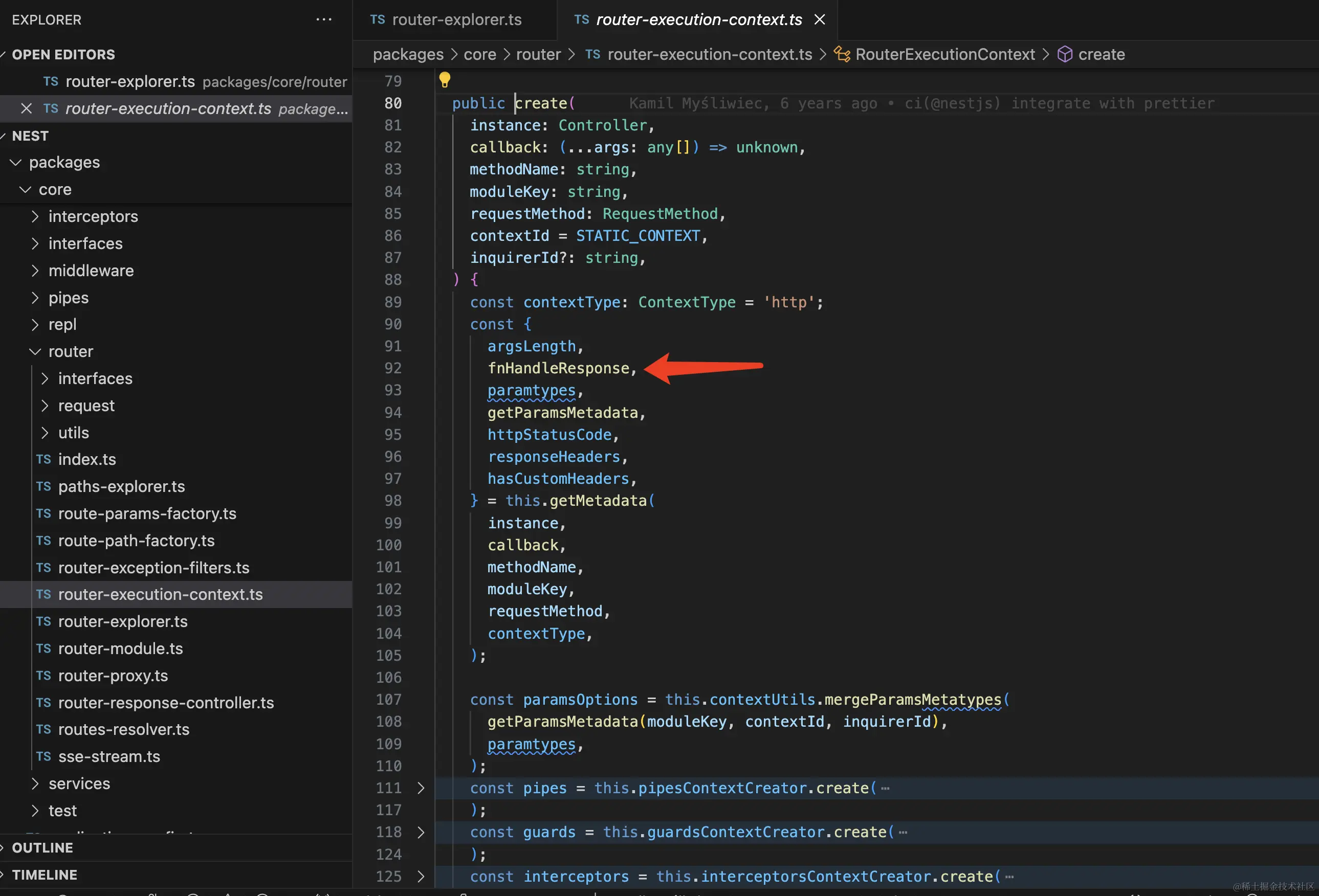Screen dimensions: 1319x896
Task: Click line number 92 in gutter
Action: click(x=393, y=368)
